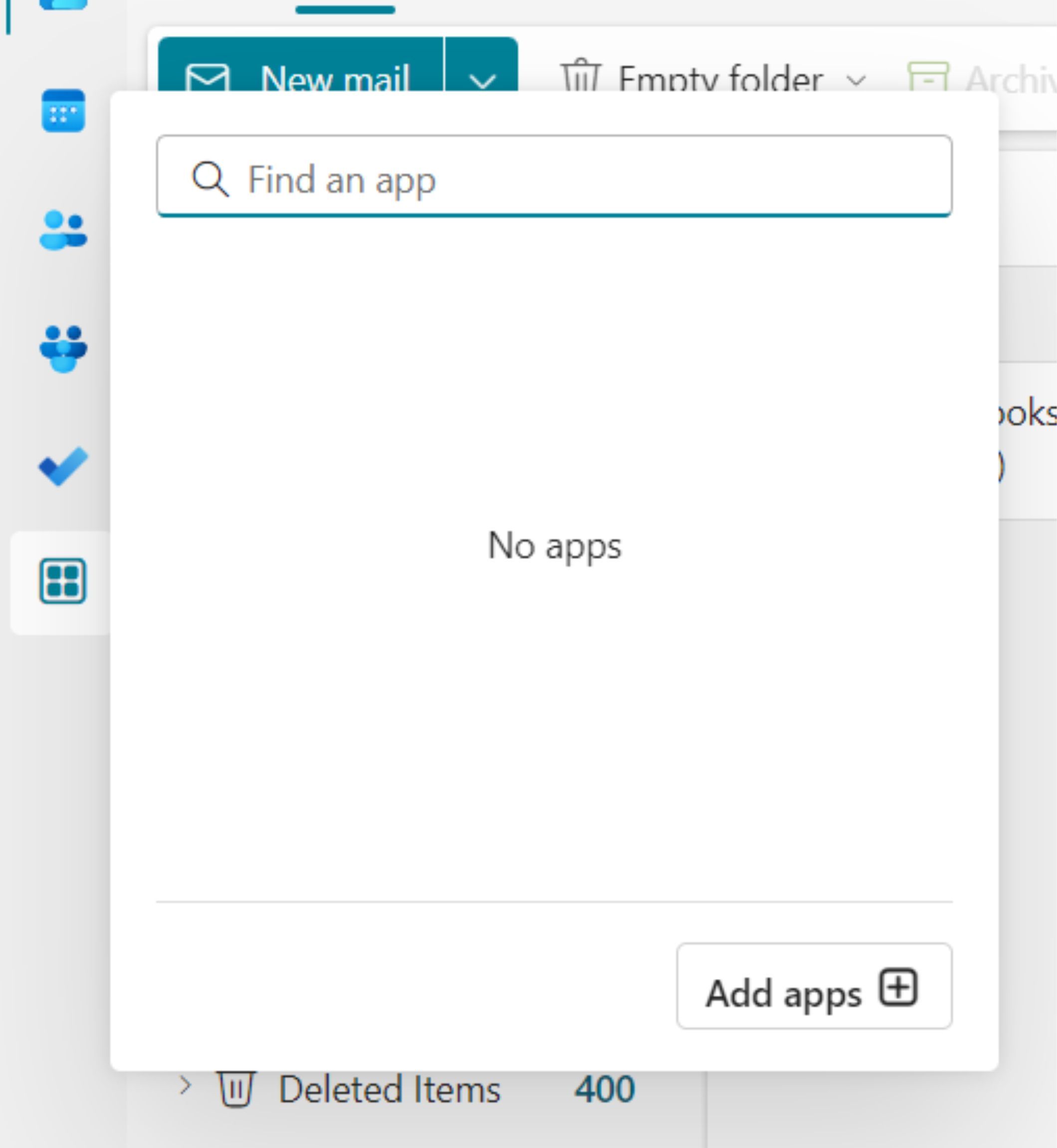
Task: Click the magnifier icon in the app search
Action: pos(211,179)
